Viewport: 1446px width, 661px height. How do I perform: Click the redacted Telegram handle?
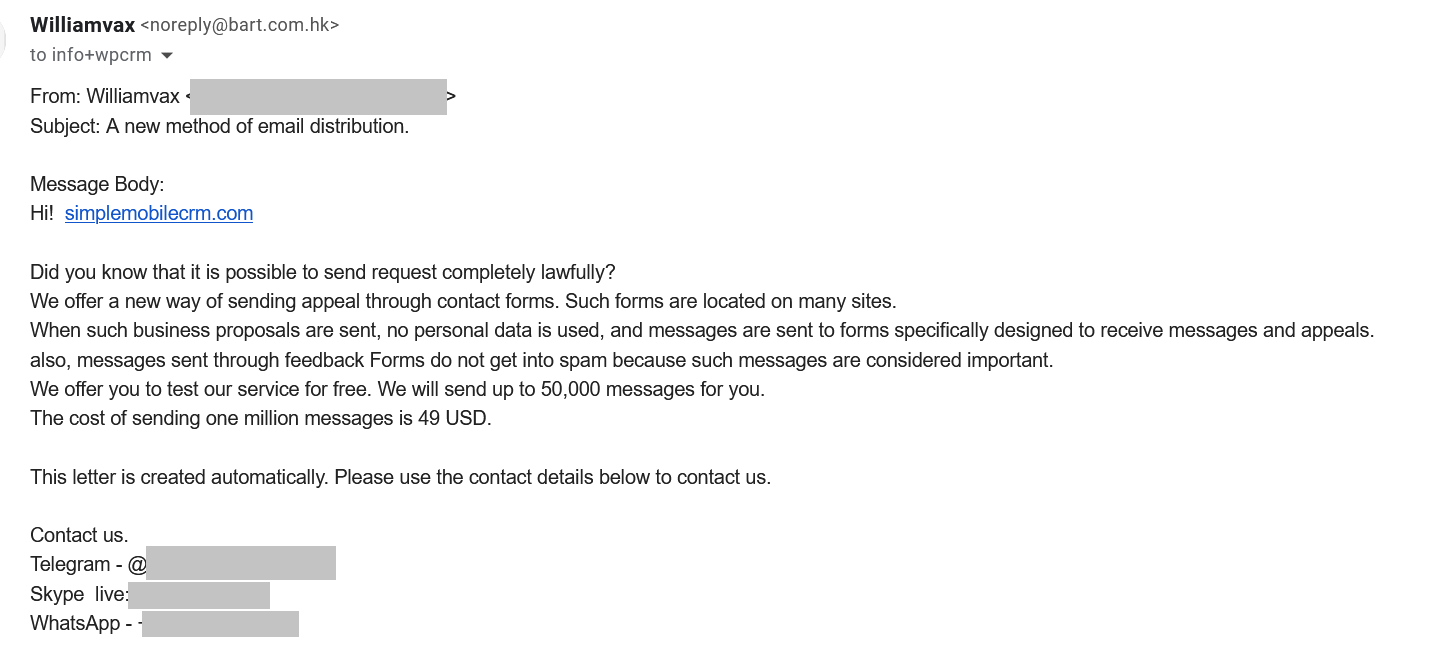(x=241, y=563)
